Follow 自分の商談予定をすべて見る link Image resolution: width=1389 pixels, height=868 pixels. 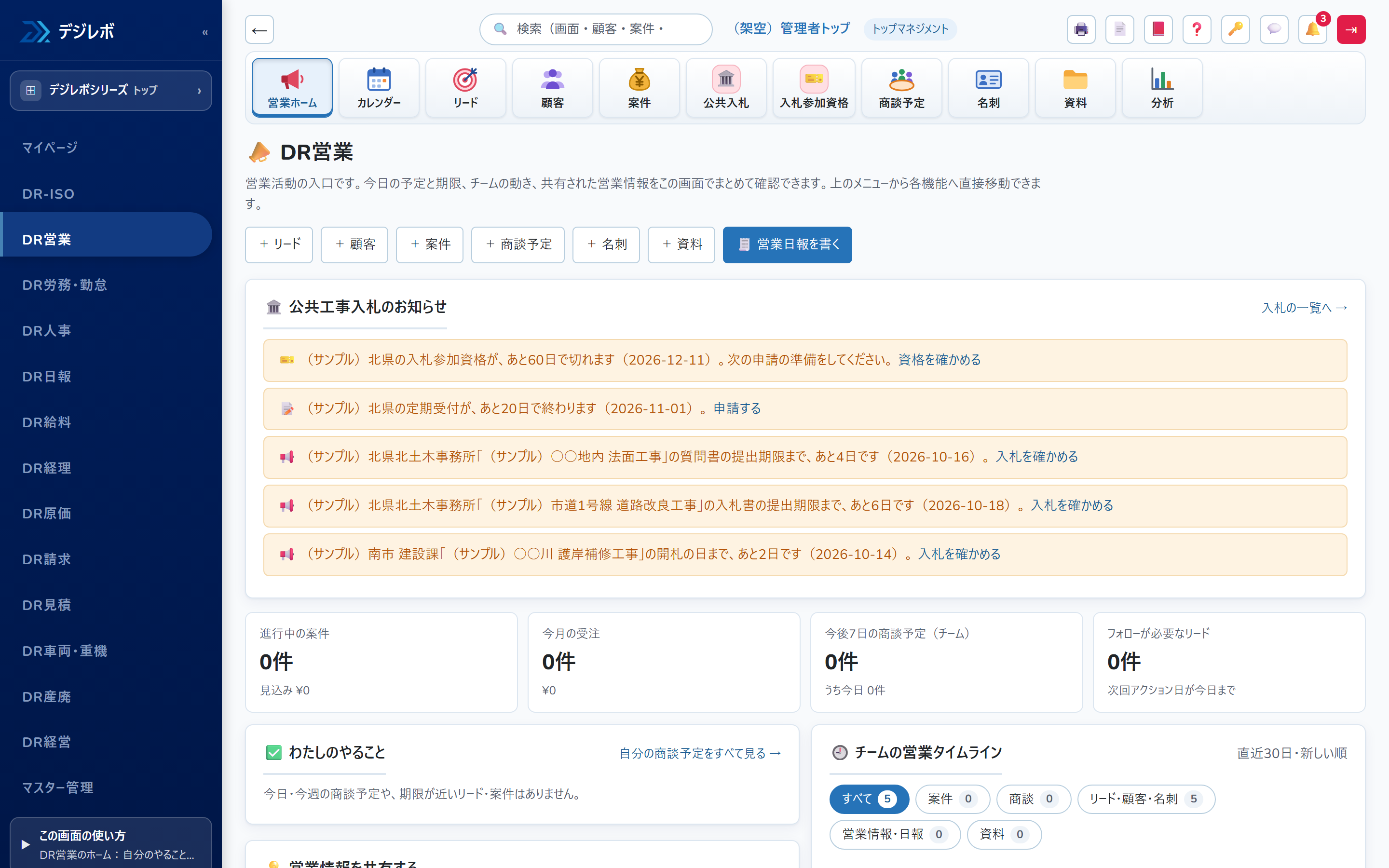tap(700, 753)
